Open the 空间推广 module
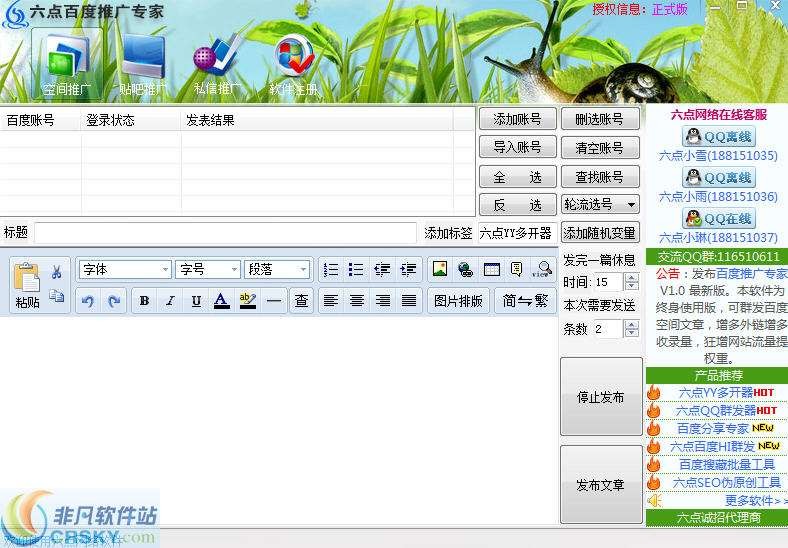The height and width of the screenshot is (548, 788). pos(67,64)
